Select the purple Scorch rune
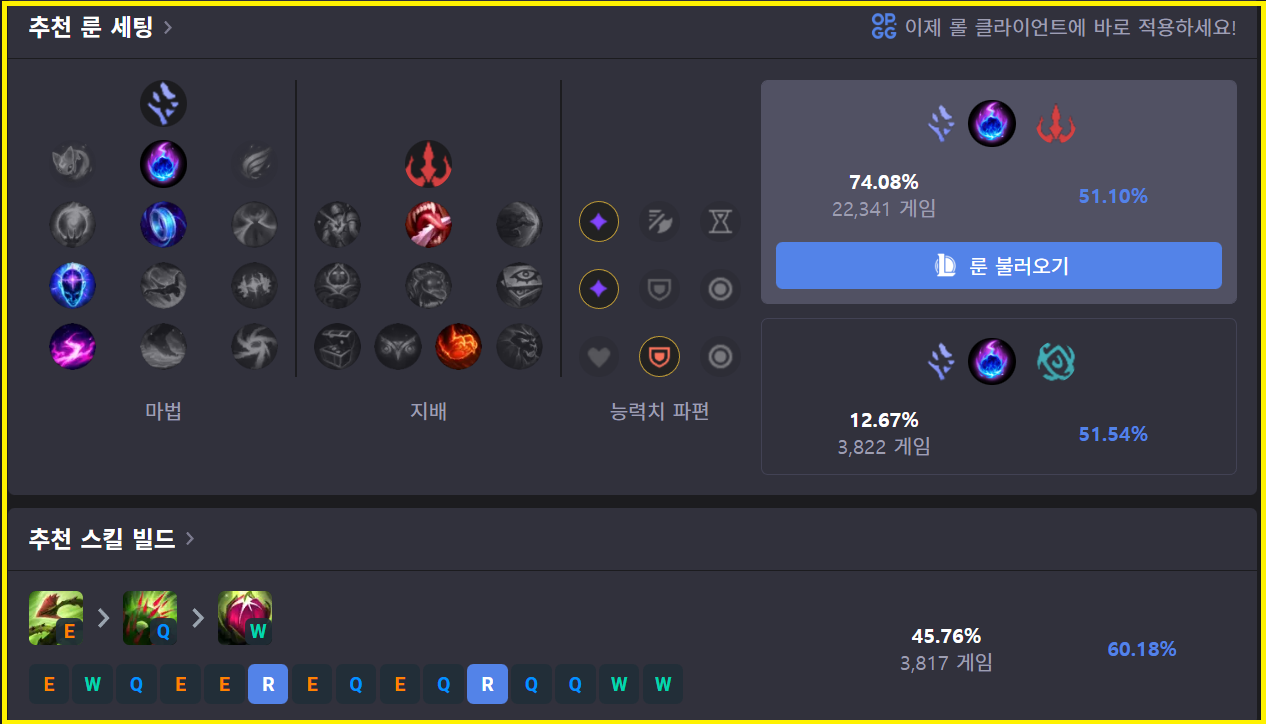 point(73,346)
